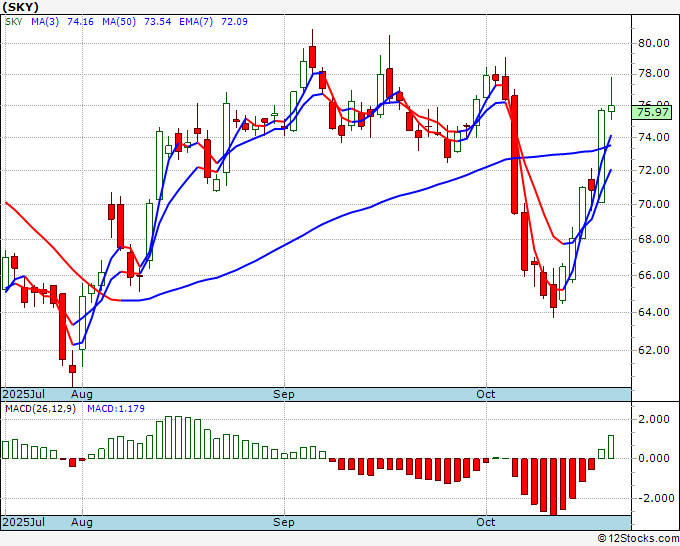
Task: Click the 70.00 price axis label
Action: pos(653,204)
